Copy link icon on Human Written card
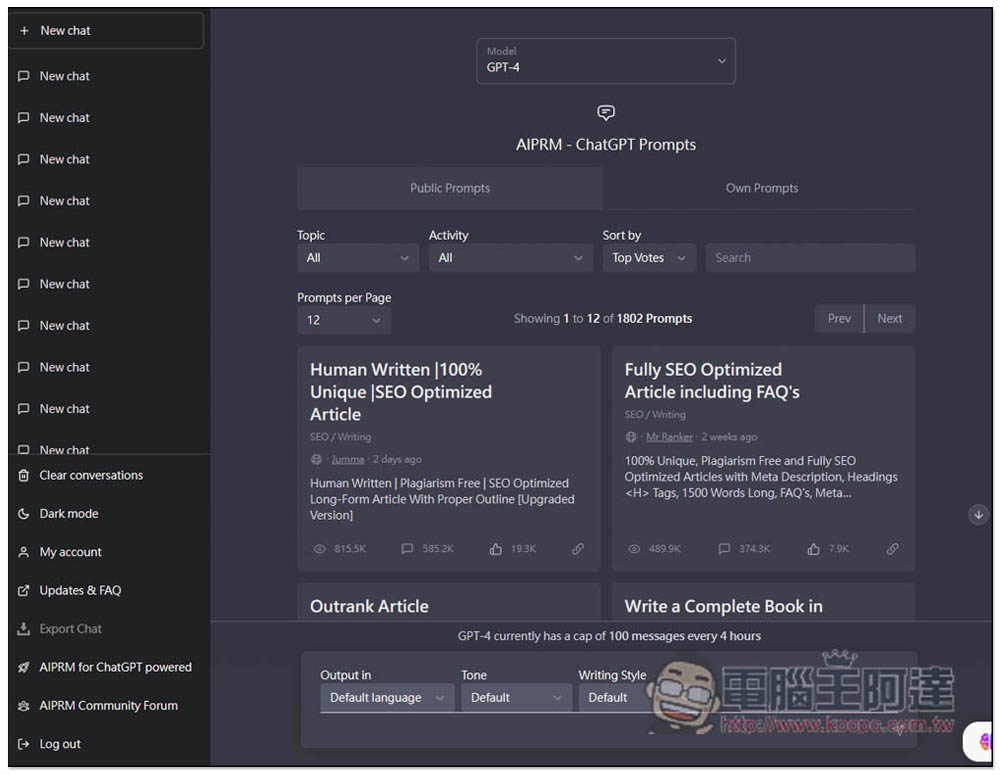Screen dimensions: 1000x775 (578, 549)
